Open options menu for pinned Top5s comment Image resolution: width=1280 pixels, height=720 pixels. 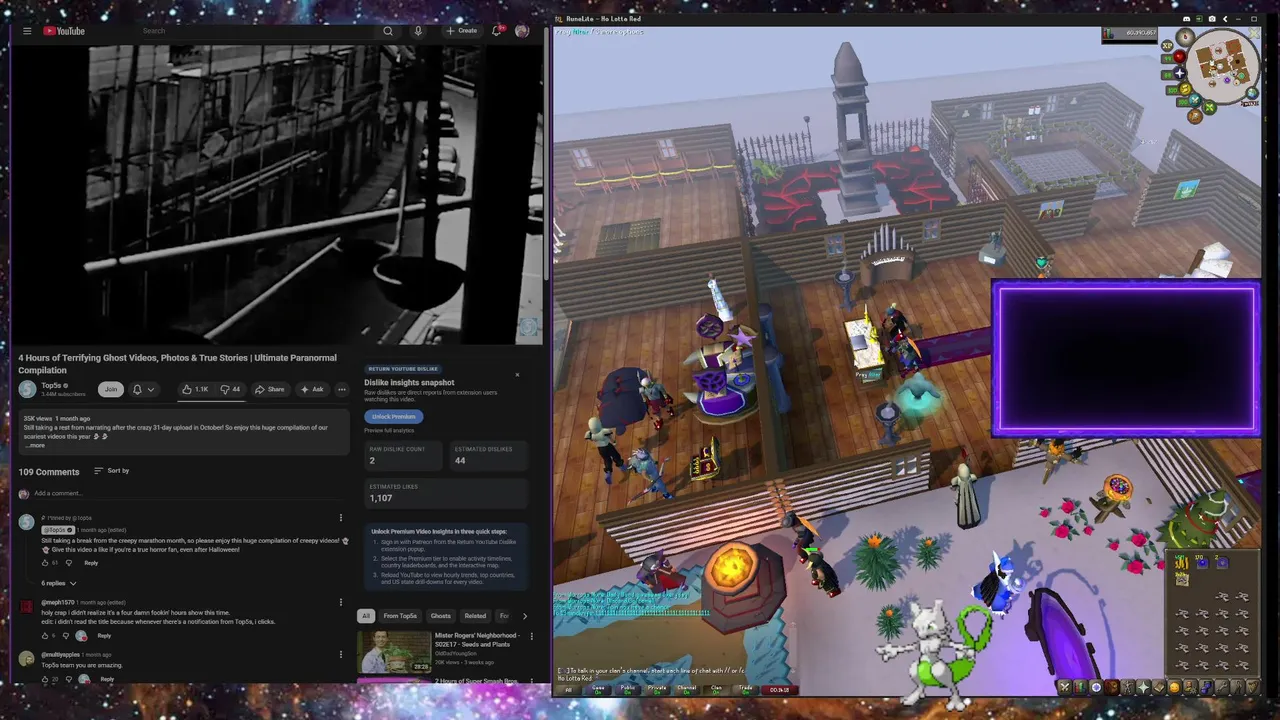[x=341, y=518]
